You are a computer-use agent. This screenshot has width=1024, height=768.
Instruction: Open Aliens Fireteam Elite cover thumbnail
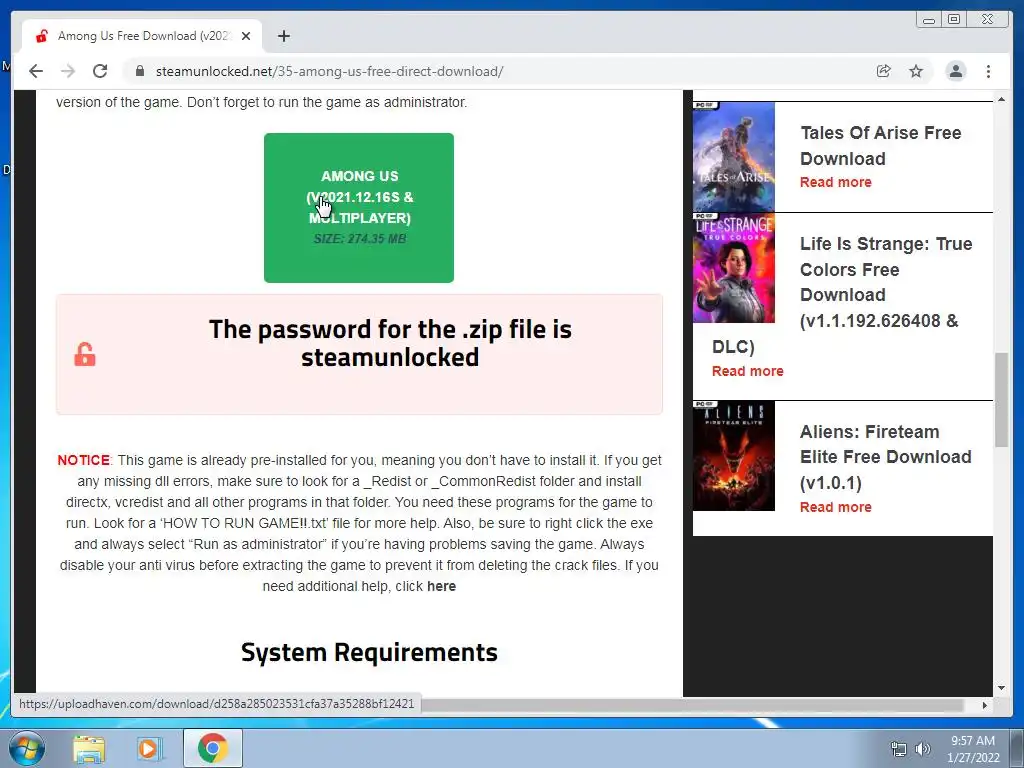click(733, 456)
